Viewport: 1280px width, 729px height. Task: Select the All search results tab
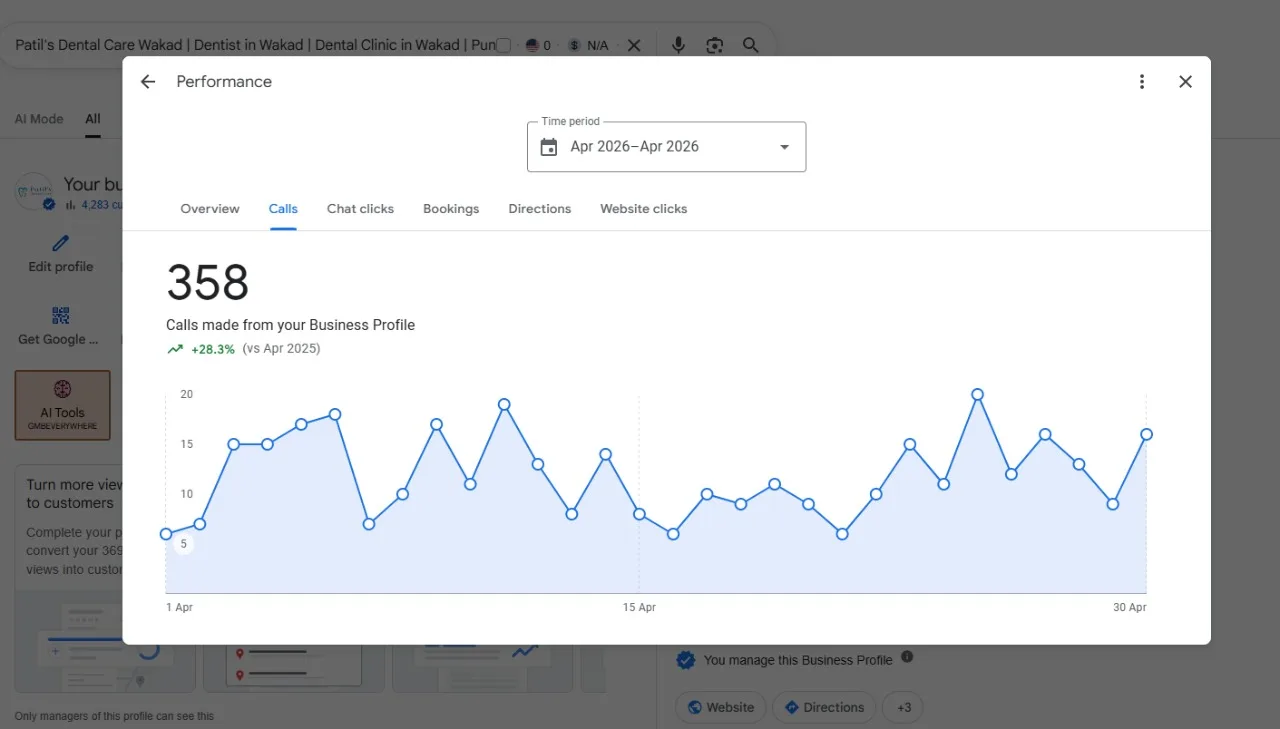92,119
